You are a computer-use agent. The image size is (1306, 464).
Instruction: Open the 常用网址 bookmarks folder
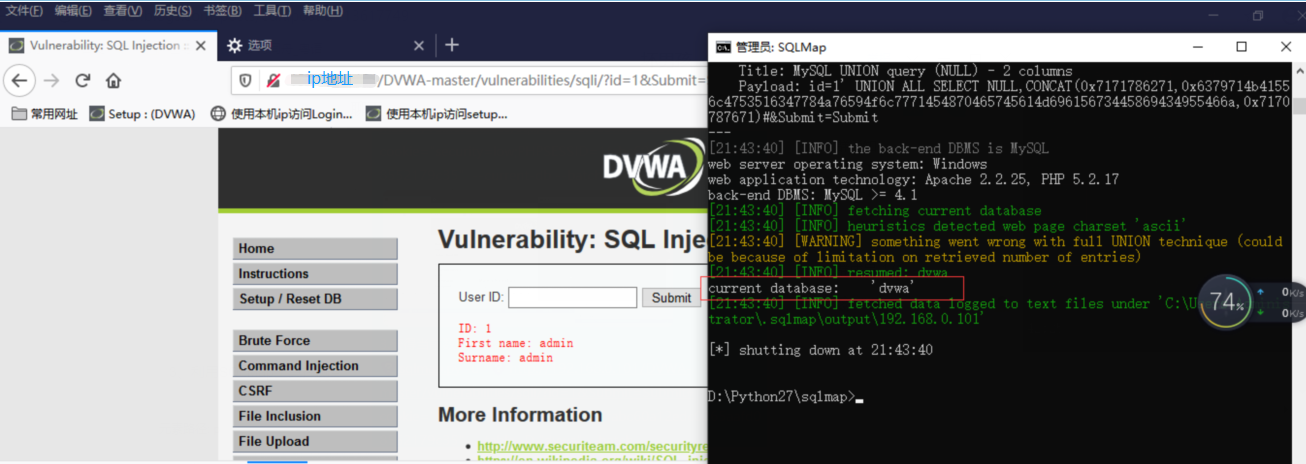pos(45,114)
